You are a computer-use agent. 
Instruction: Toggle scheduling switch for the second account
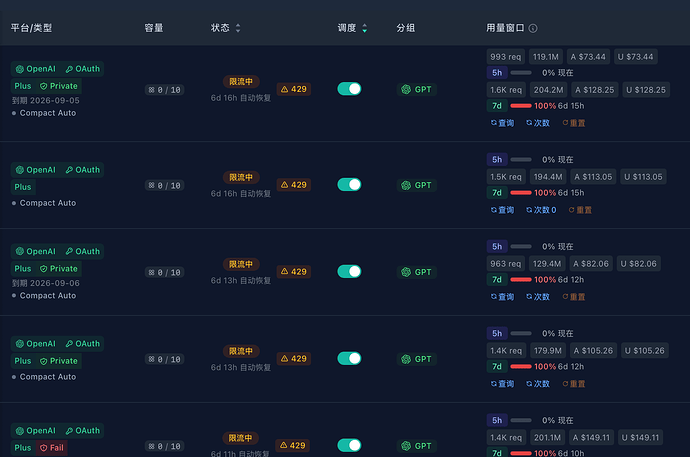coord(349,184)
